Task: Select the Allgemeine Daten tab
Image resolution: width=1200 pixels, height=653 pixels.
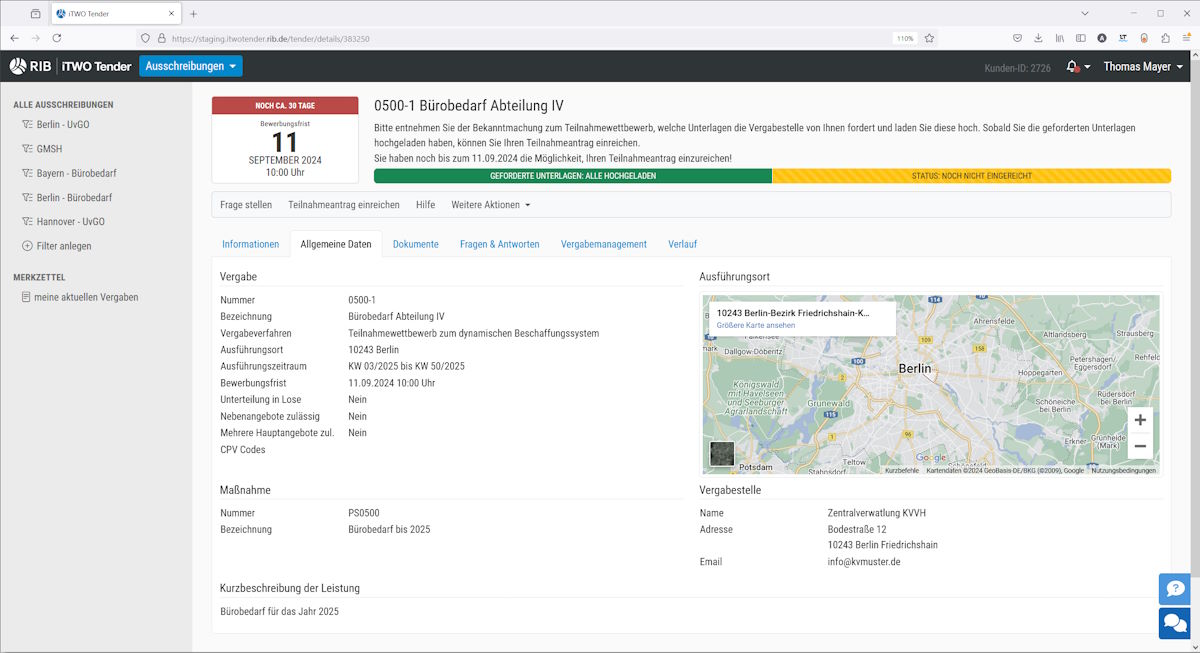Action: 336,244
